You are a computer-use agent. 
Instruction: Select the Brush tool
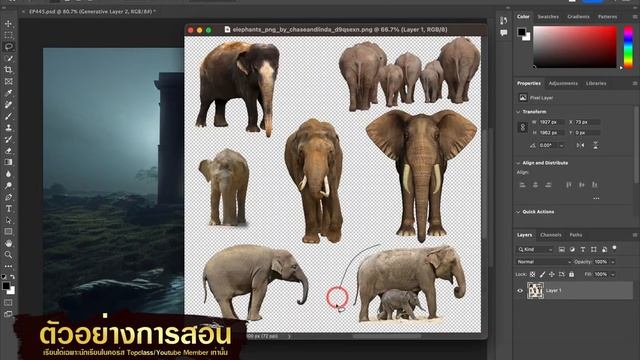pos(8,116)
